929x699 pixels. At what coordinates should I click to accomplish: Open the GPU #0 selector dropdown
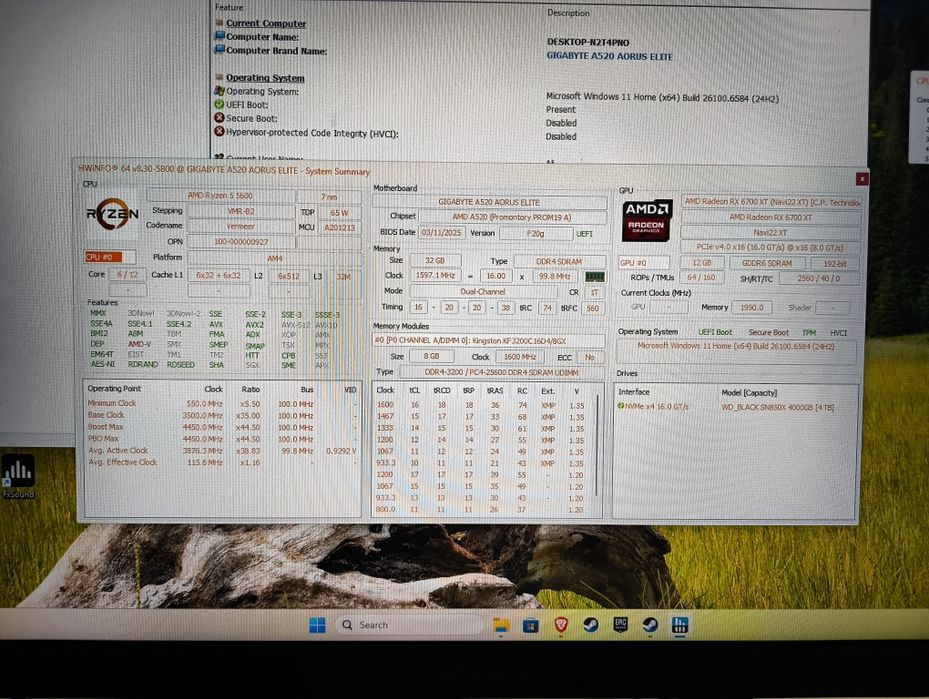(x=644, y=262)
